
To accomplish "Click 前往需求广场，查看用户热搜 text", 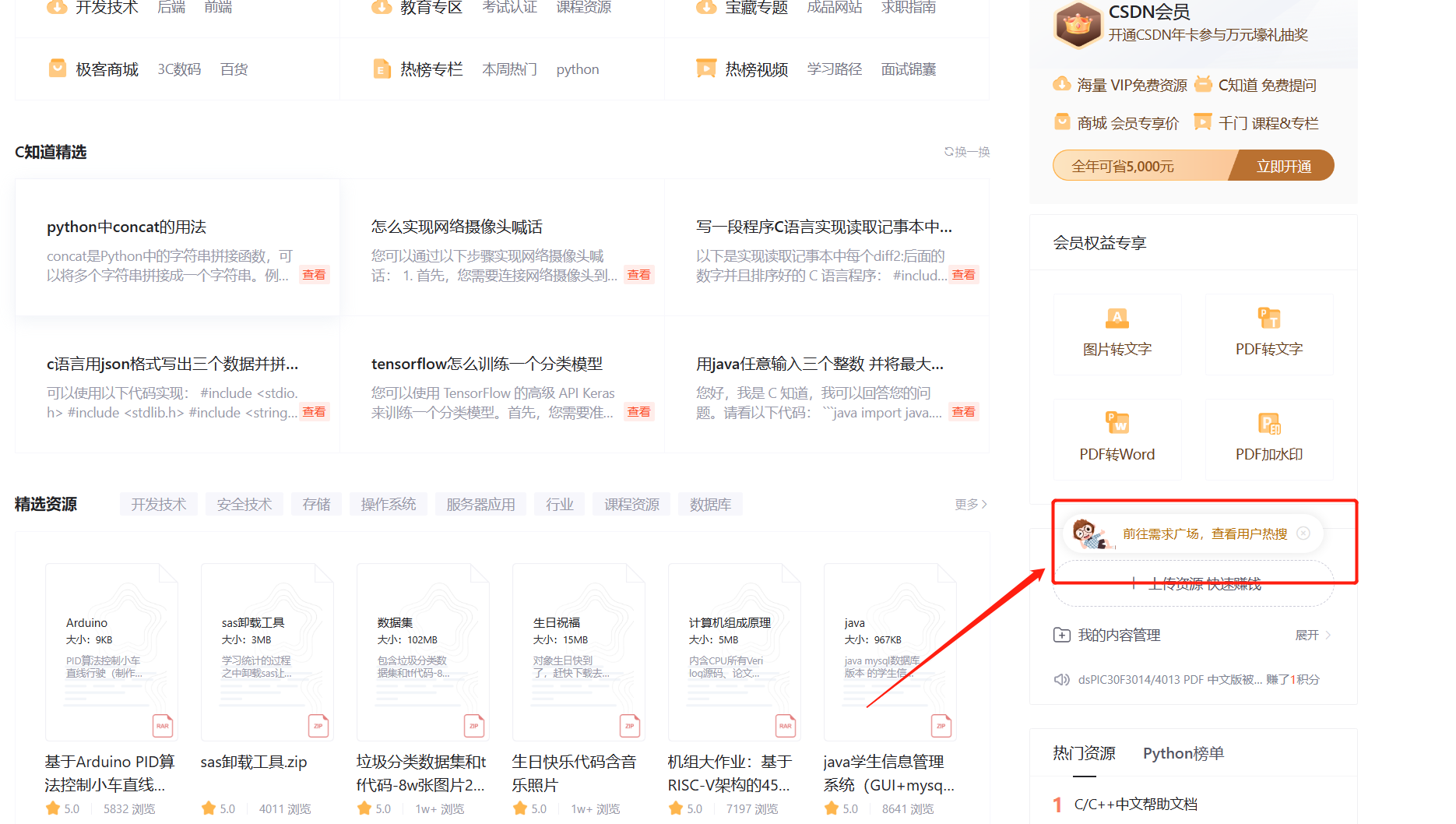I will (x=1205, y=533).
